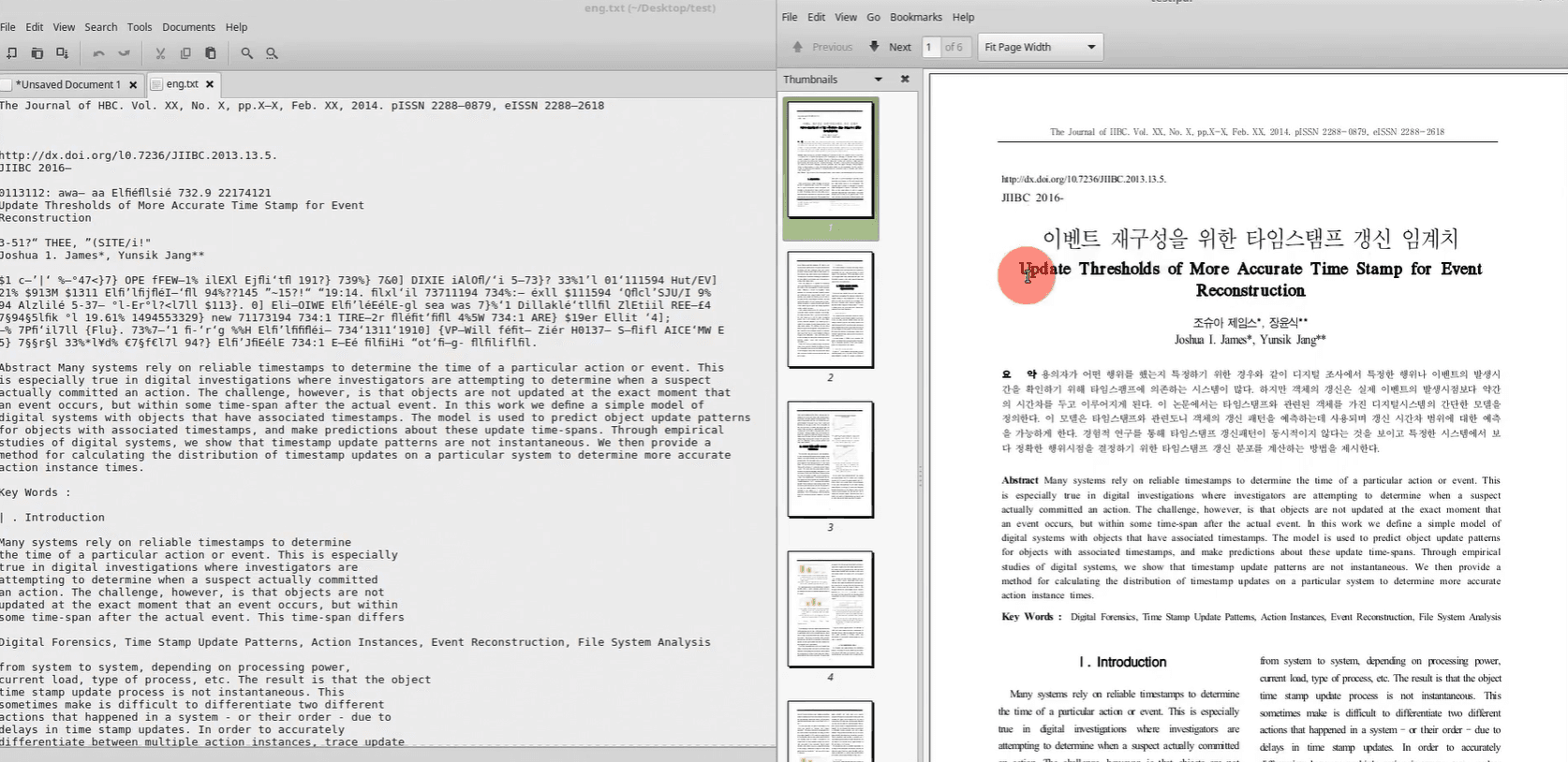Open PDF viewer File menu
Screen dimensions: 1568x762
[x=790, y=17]
